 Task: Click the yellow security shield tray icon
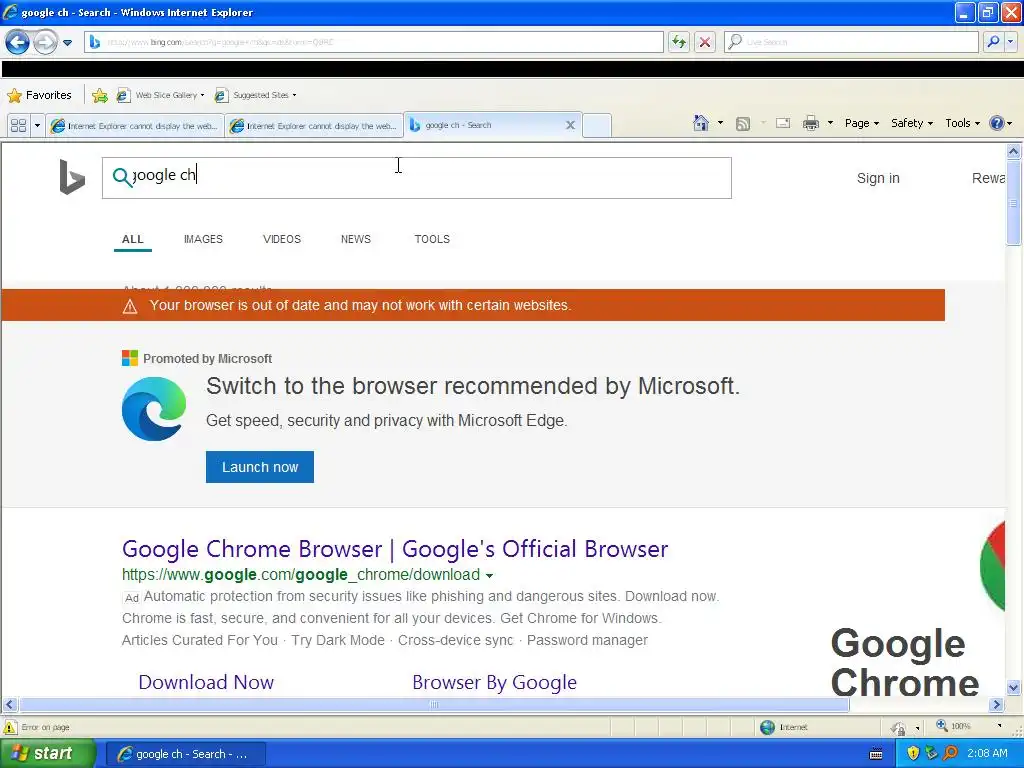coord(913,754)
